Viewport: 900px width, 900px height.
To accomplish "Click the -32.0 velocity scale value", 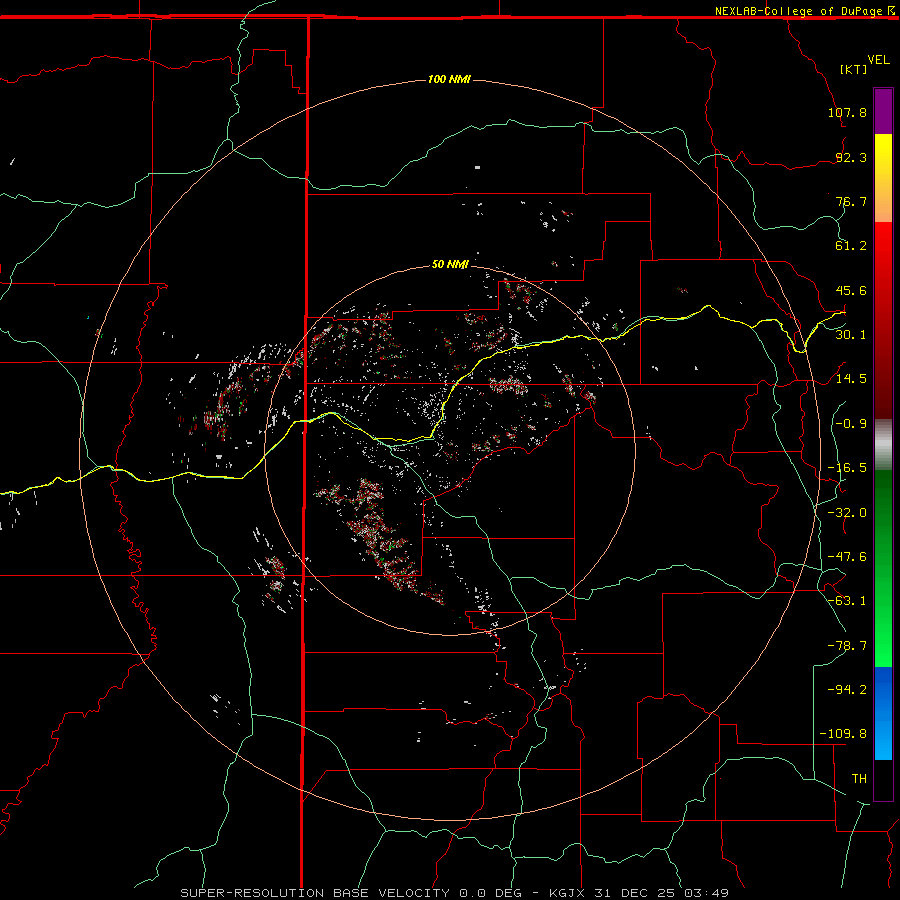I will [x=847, y=513].
